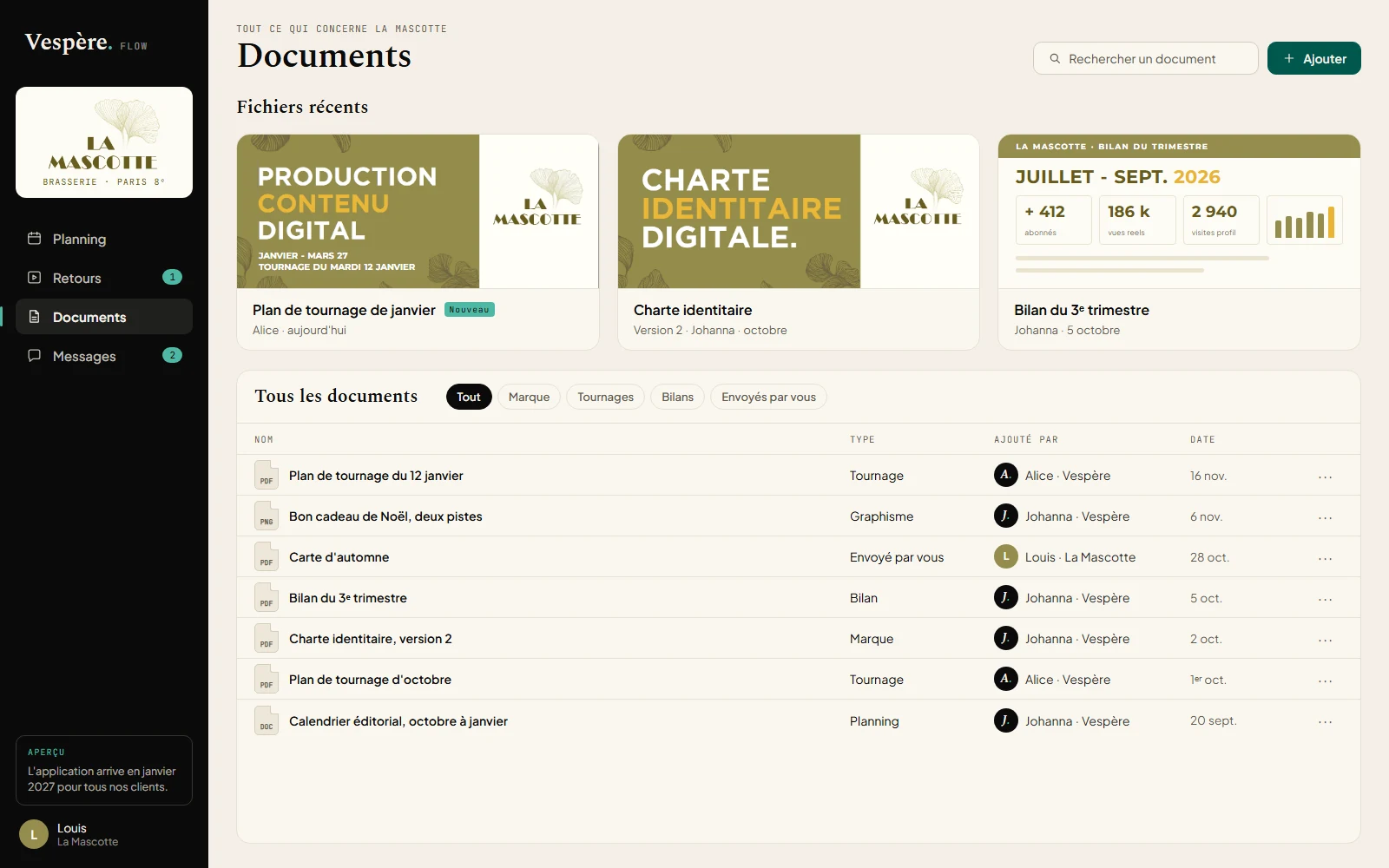This screenshot has height=868, width=1389.
Task: Open the Planning calendar icon in the sidebar
Action: click(35, 238)
